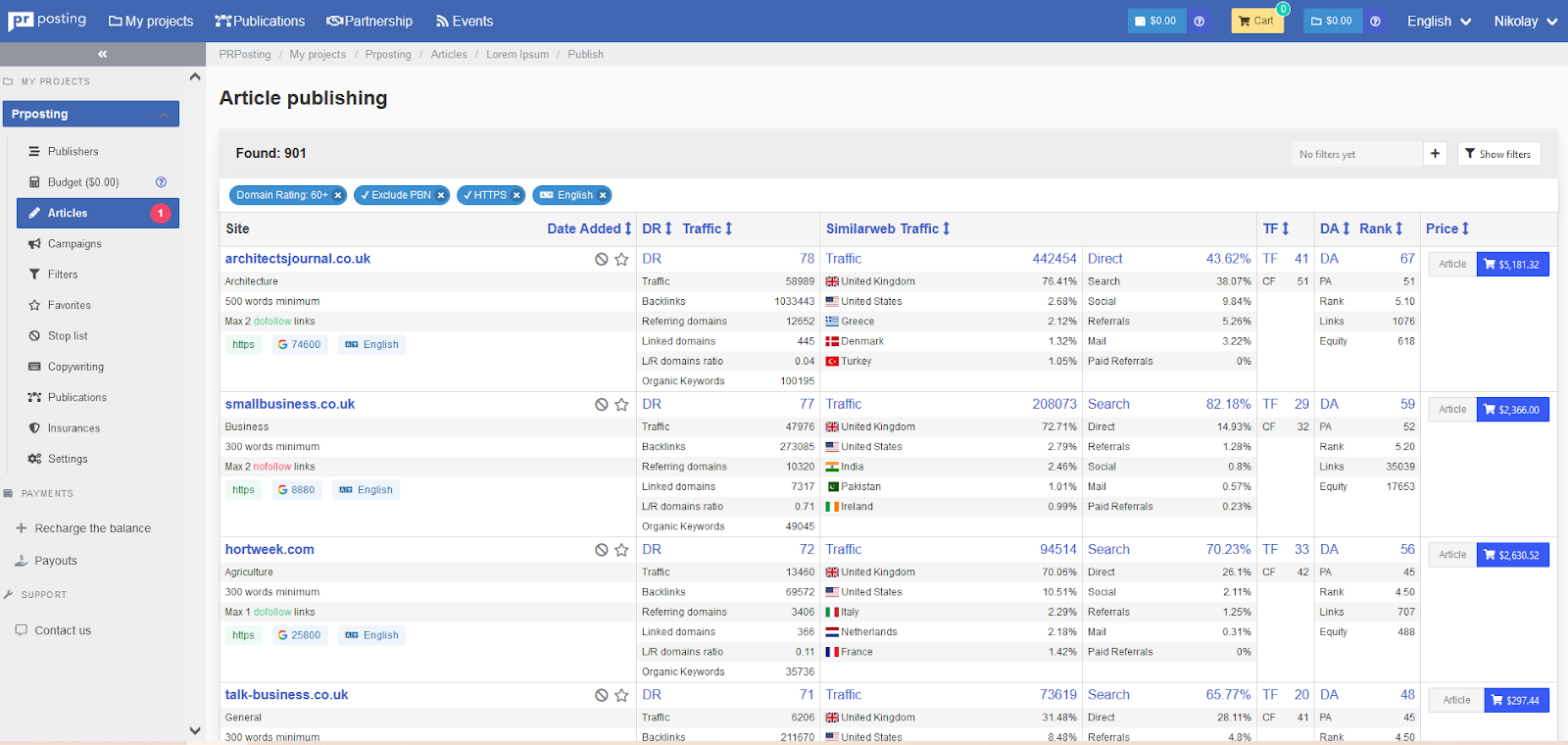Add hortweek.com to the stop list
1568x745 pixels.
pyautogui.click(x=602, y=550)
